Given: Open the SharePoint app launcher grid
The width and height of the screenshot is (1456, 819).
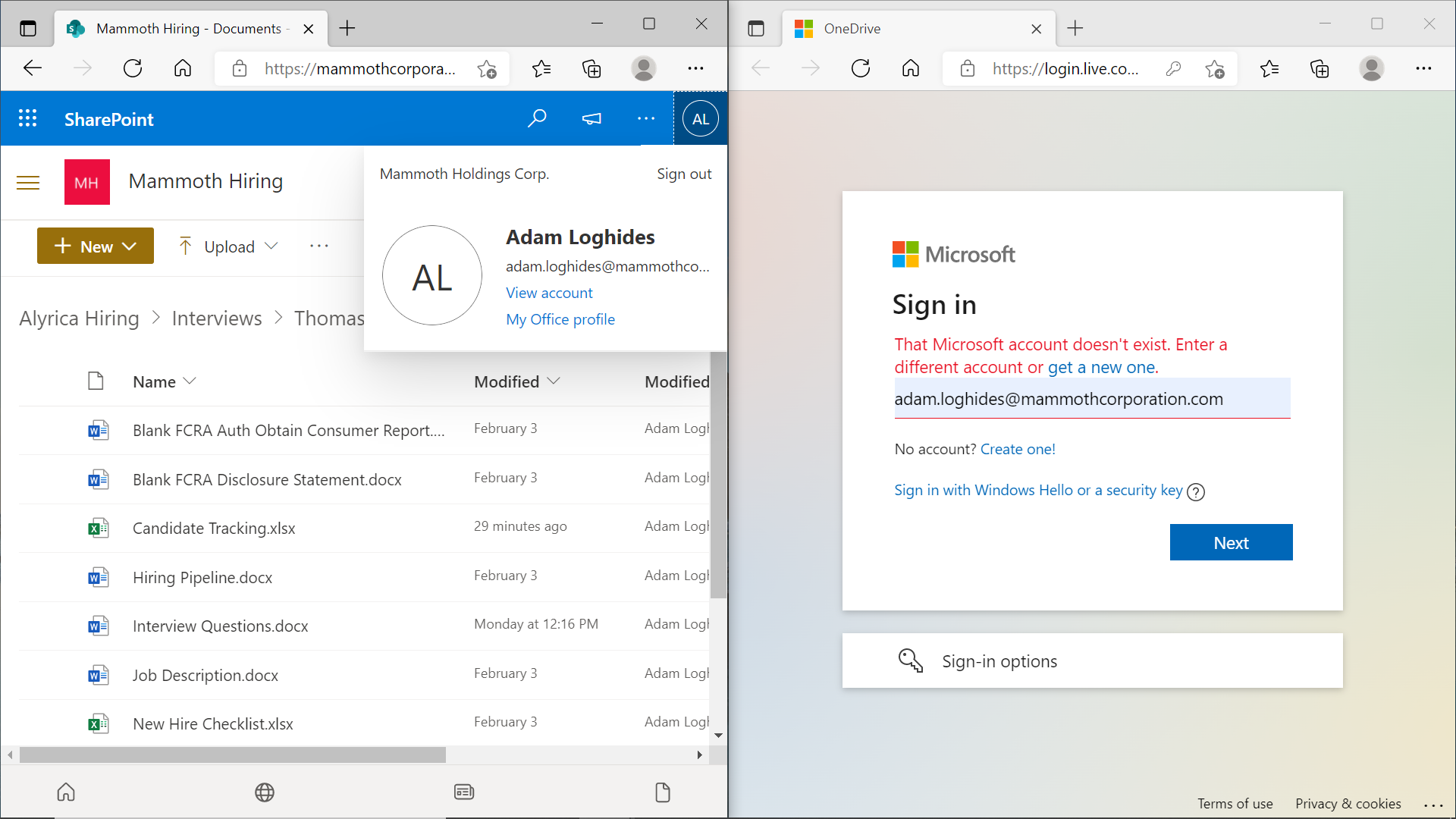Looking at the screenshot, I should tap(28, 118).
